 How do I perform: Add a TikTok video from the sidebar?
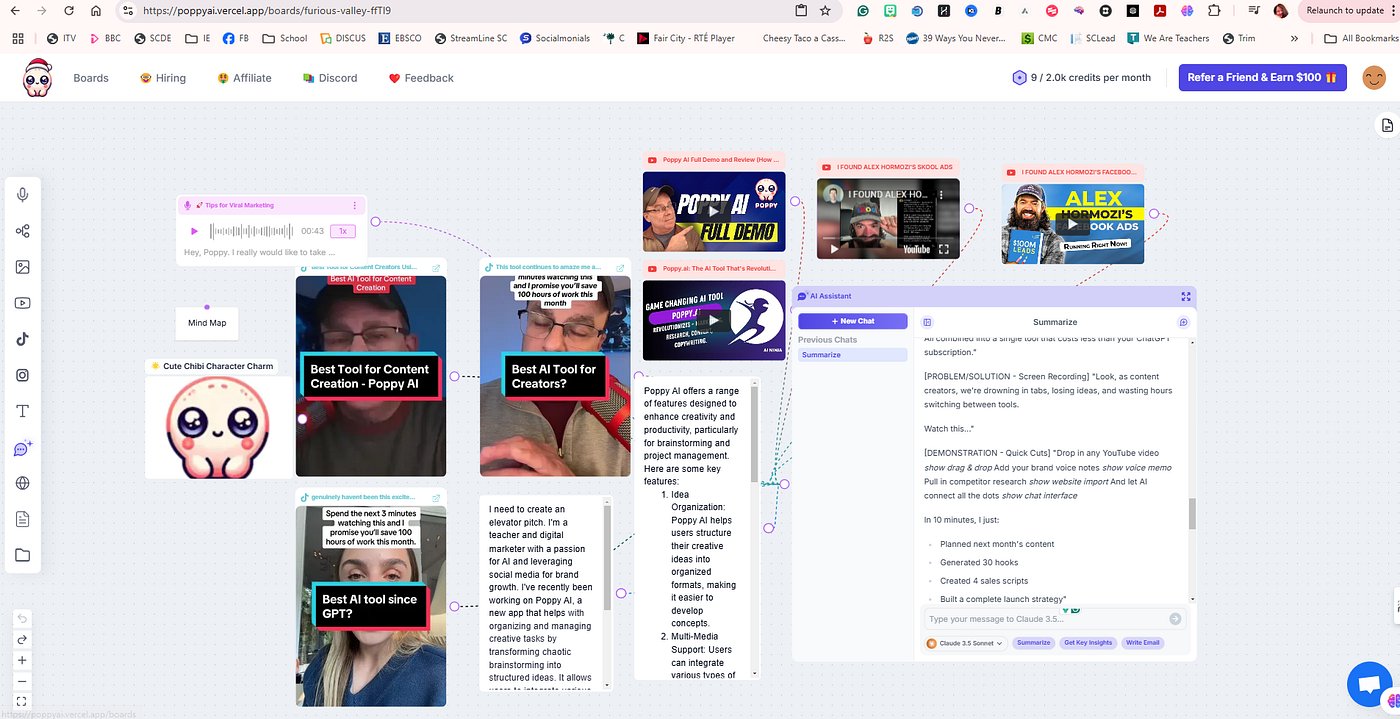coord(22,339)
